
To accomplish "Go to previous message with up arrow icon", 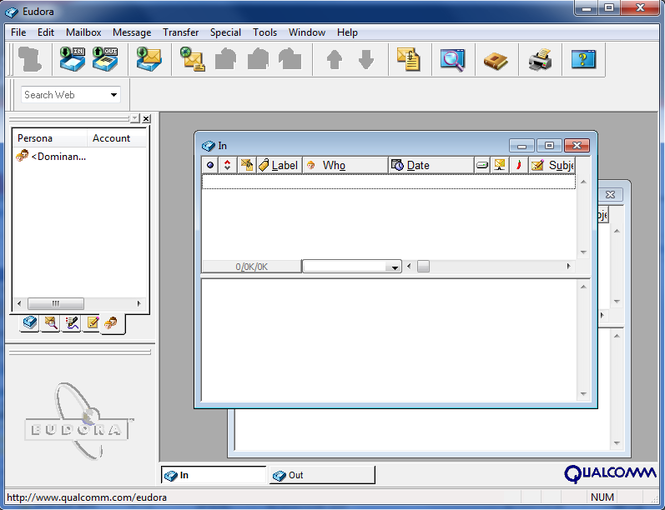I will [334, 59].
